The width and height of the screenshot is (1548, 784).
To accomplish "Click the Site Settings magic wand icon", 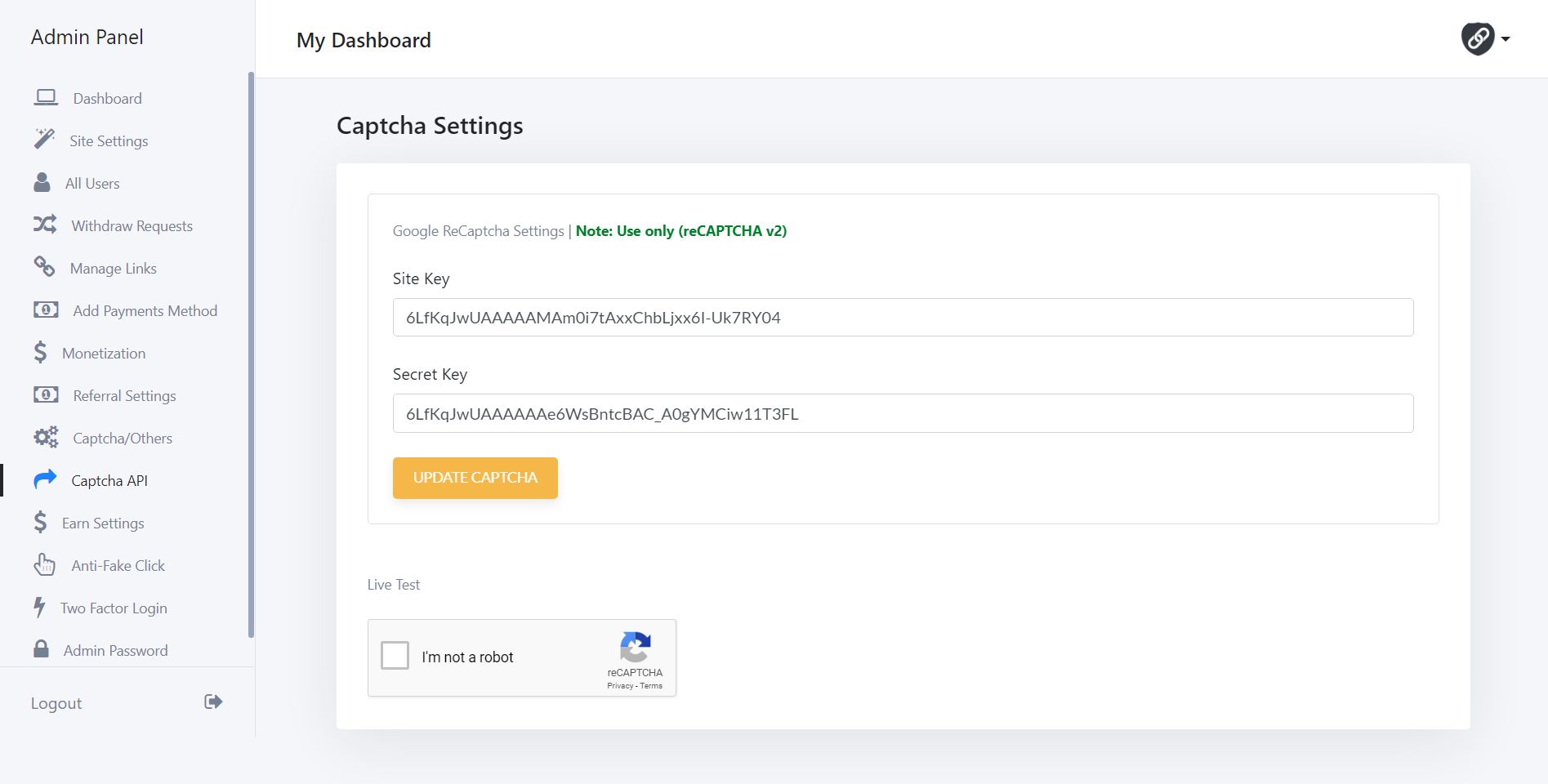I will click(x=44, y=140).
